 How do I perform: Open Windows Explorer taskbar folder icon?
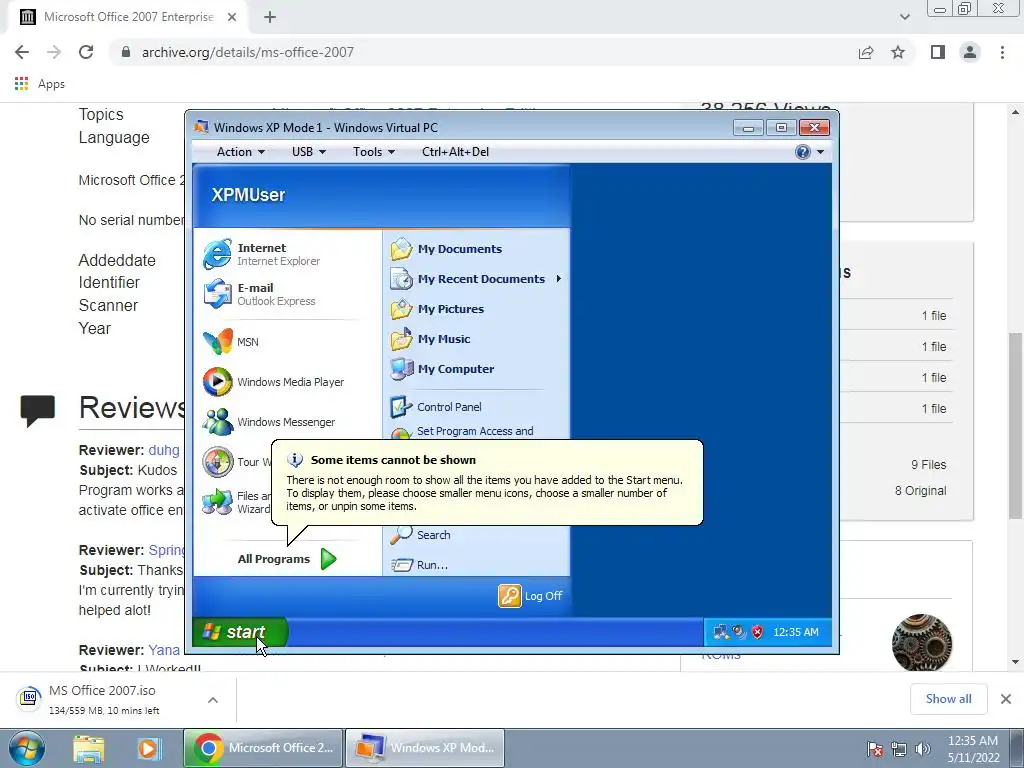89,748
